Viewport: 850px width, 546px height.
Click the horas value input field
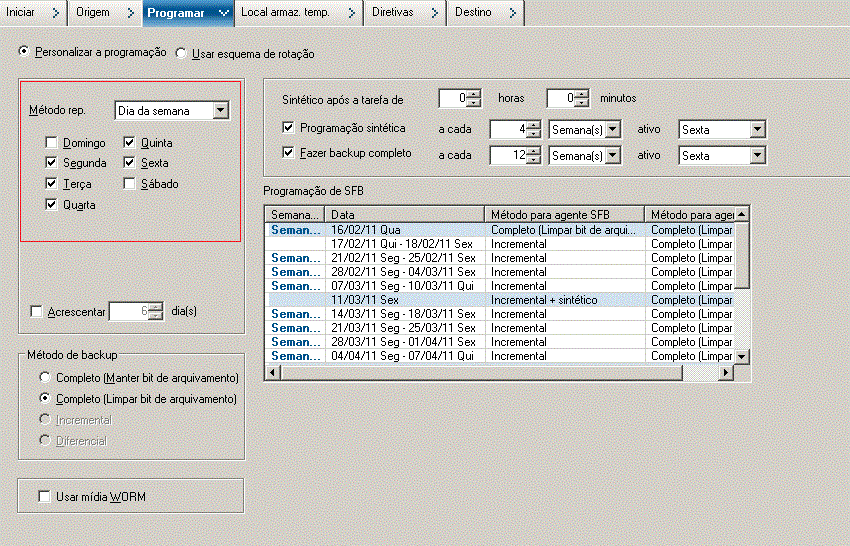point(453,98)
